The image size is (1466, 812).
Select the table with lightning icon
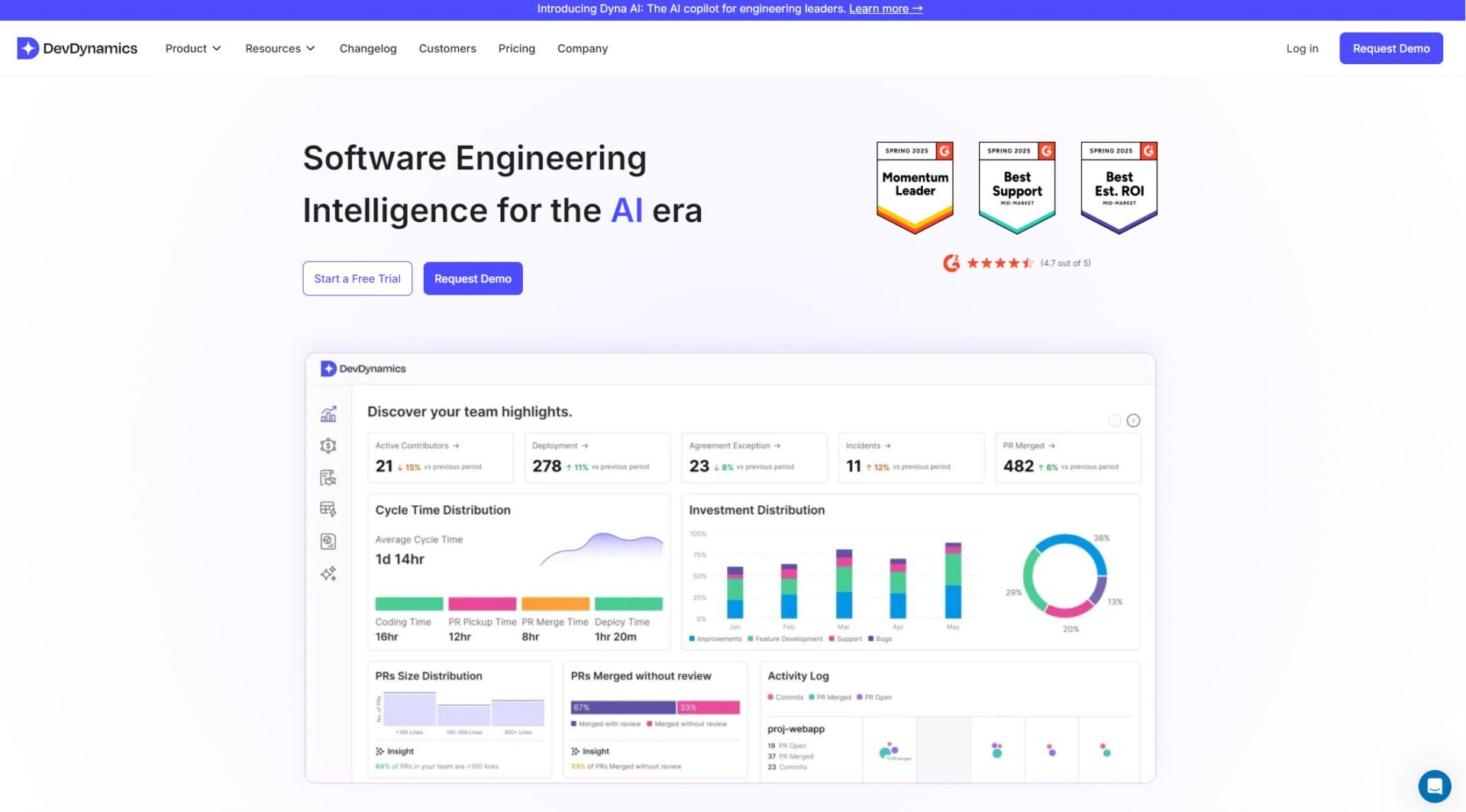pos(328,510)
